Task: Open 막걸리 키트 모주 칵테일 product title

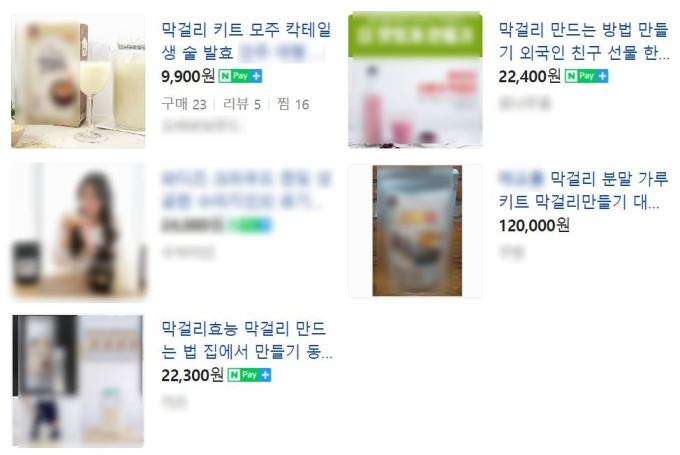Action: point(246,41)
